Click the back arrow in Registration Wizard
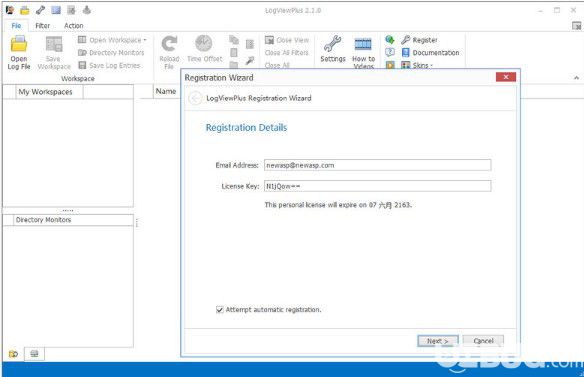Image resolution: width=584 pixels, height=377 pixels. 195,98
